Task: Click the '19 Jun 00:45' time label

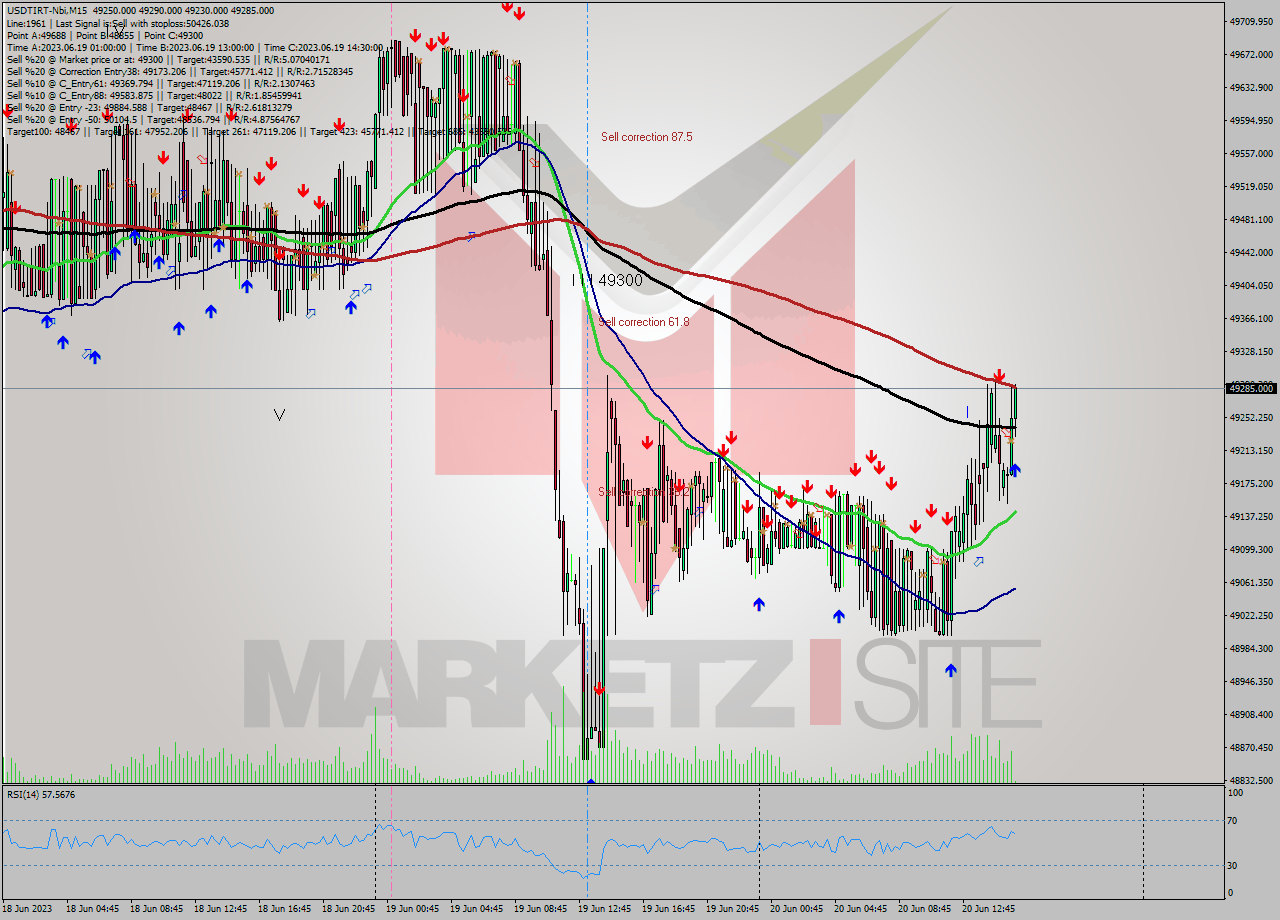Action: click(x=412, y=909)
